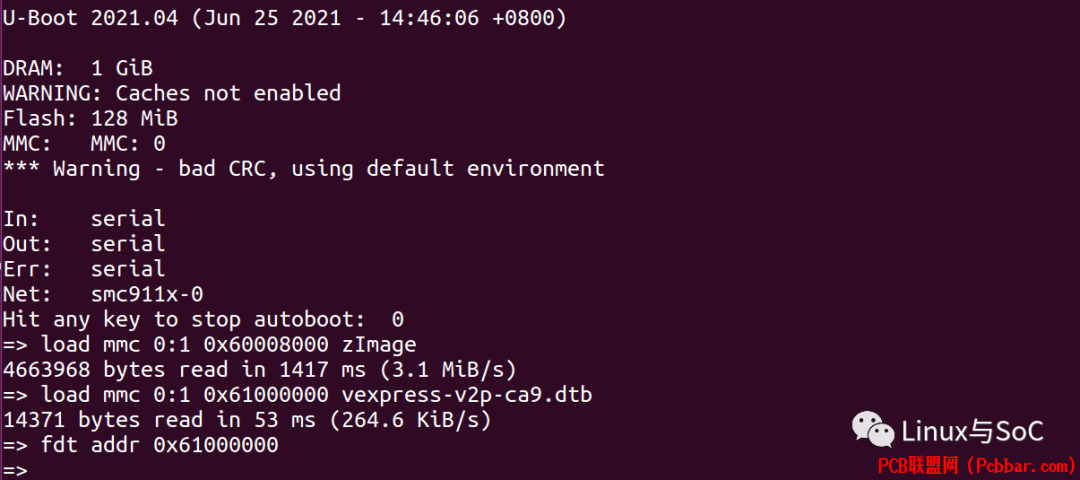Click the "14371 bytes read" output line
The width and height of the screenshot is (1080, 480).
point(247,420)
